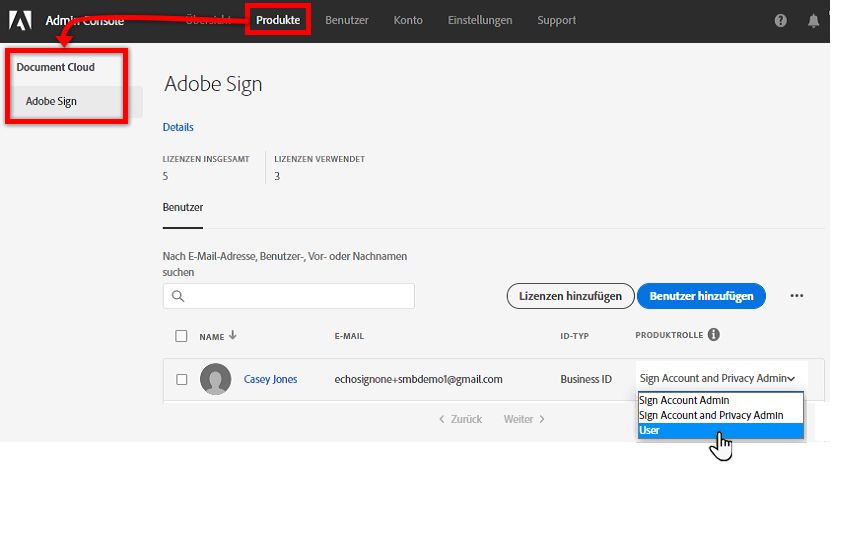Screen dimensions: 856x536
Task: Go to the next page with Weiter
Action: pyautogui.click(x=524, y=419)
